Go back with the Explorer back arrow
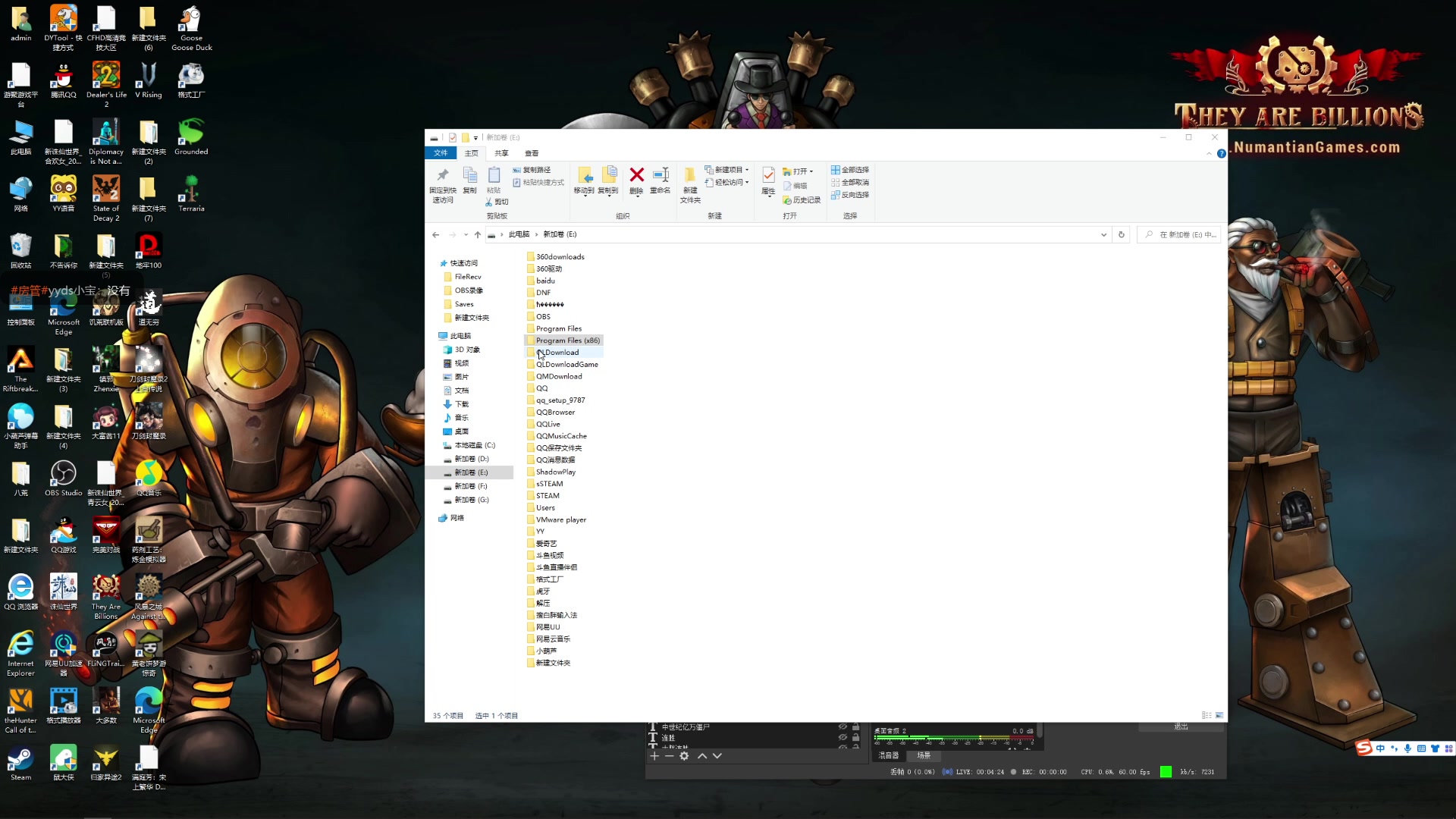 coord(436,234)
